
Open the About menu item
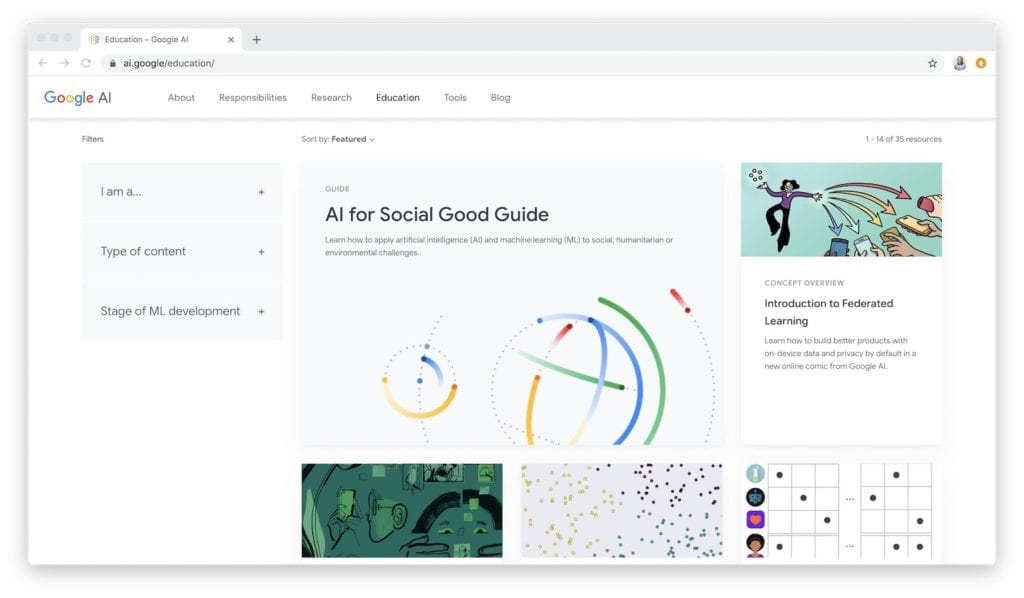[x=181, y=98]
